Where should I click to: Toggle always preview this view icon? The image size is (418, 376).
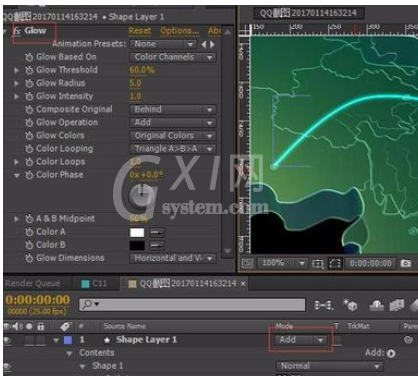pyautogui.click(x=247, y=264)
